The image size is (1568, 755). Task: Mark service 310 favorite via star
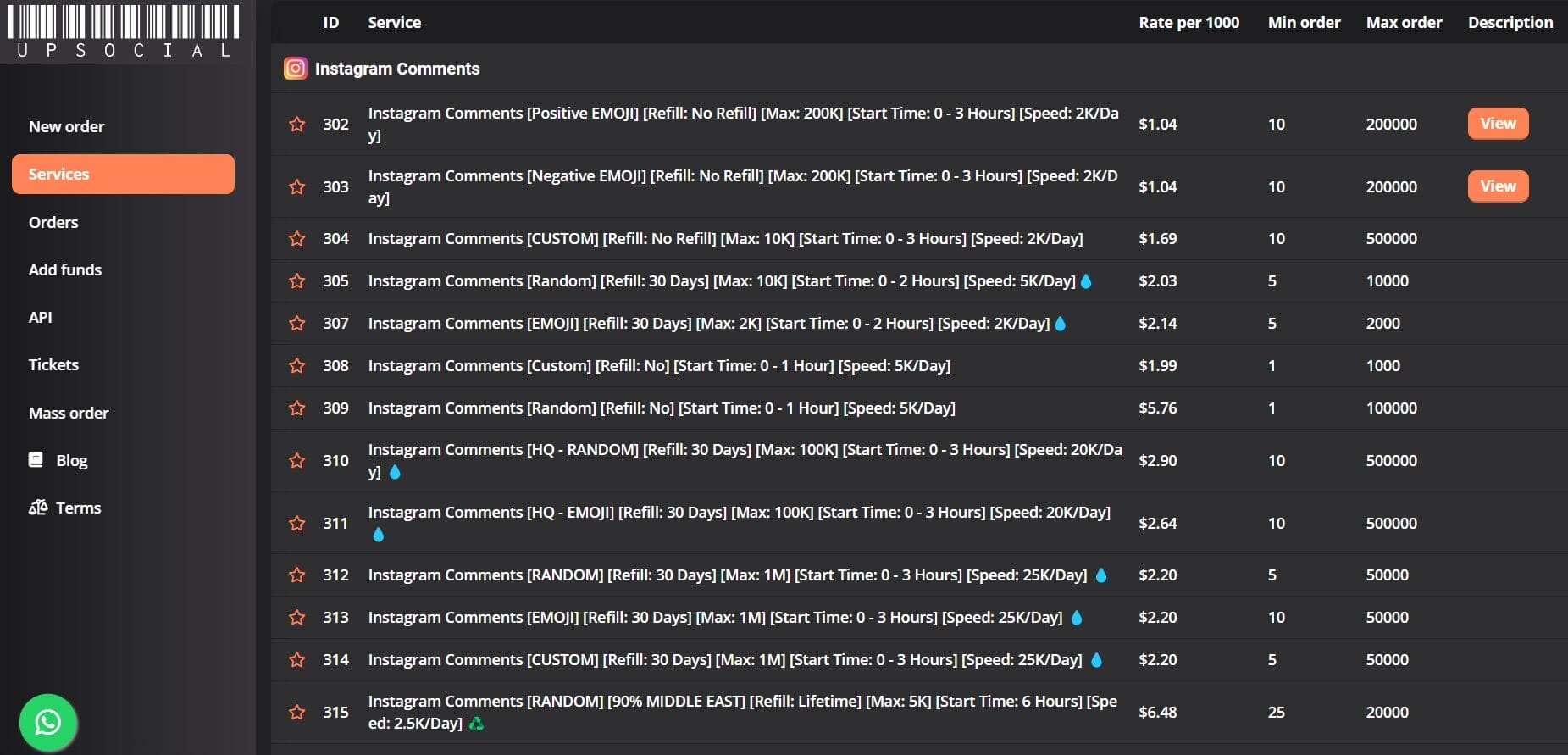coord(297,461)
